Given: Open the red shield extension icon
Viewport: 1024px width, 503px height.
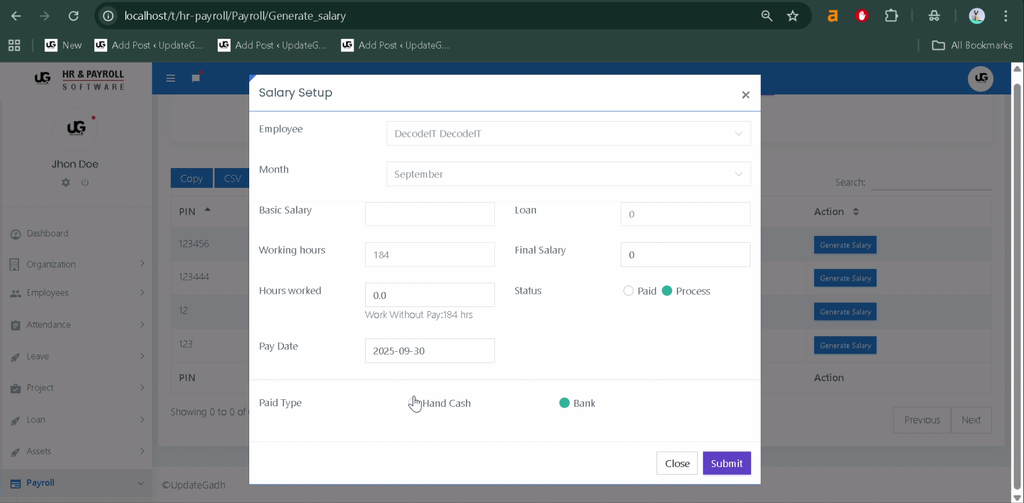Looking at the screenshot, I should pyautogui.click(x=862, y=16).
